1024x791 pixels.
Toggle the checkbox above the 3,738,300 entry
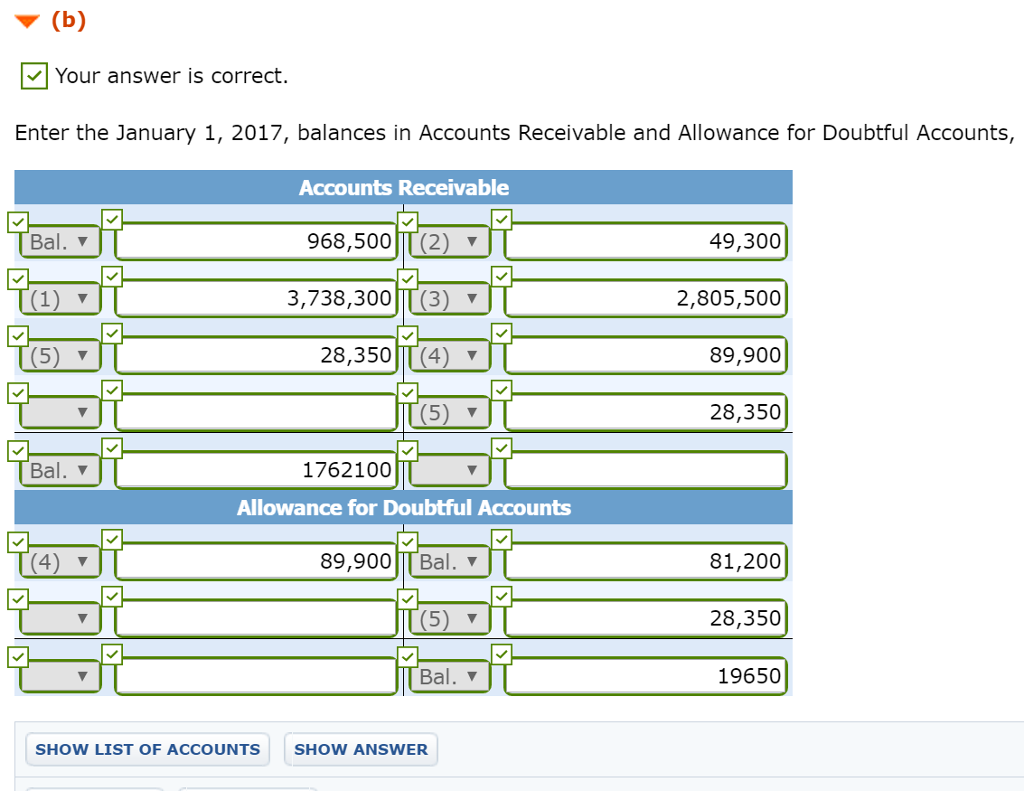coord(112,275)
